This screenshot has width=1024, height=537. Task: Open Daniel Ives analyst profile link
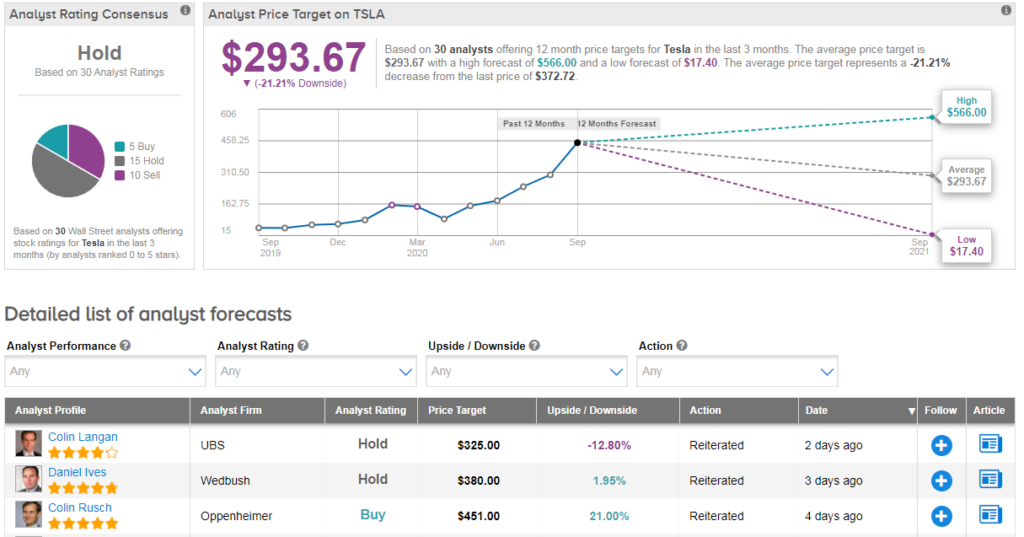click(77, 472)
